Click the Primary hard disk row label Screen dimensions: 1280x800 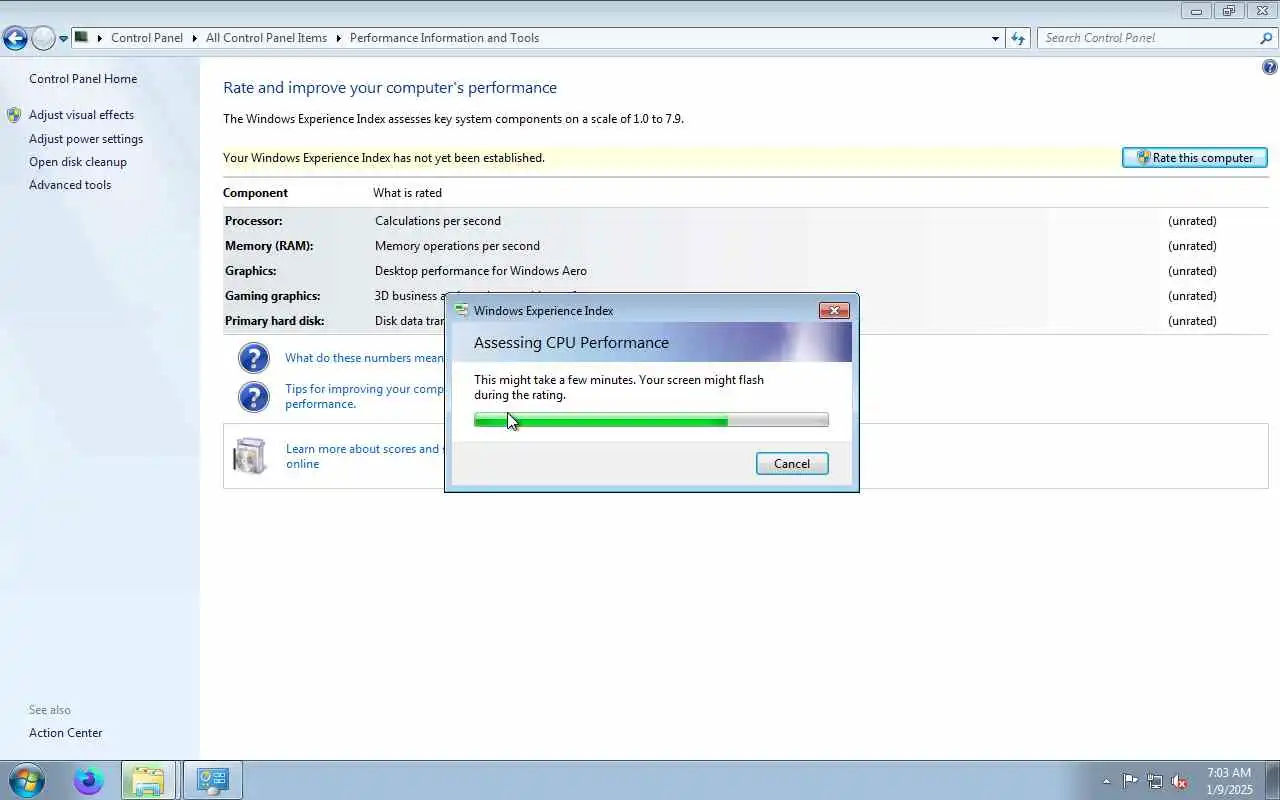click(x=274, y=321)
